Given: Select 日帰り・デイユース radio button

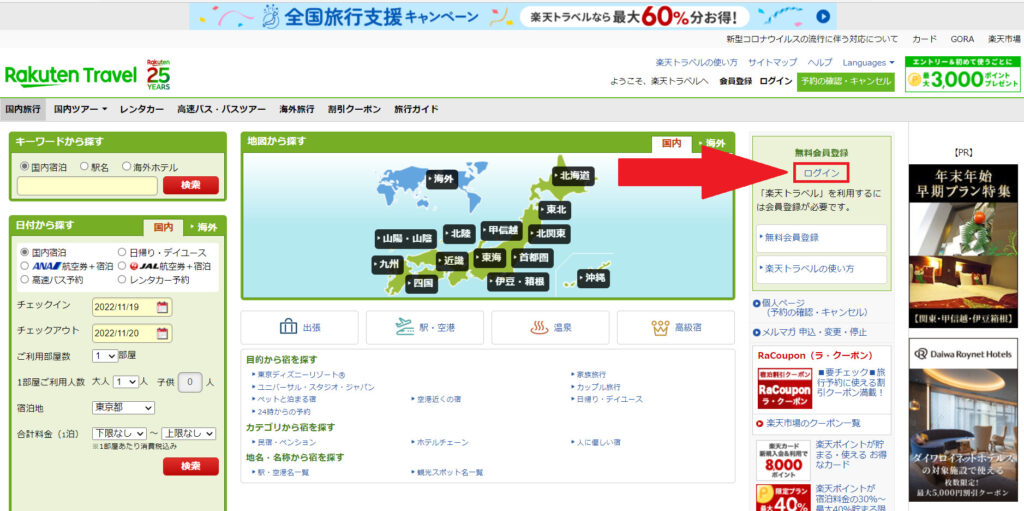Looking at the screenshot, I should coord(122,252).
